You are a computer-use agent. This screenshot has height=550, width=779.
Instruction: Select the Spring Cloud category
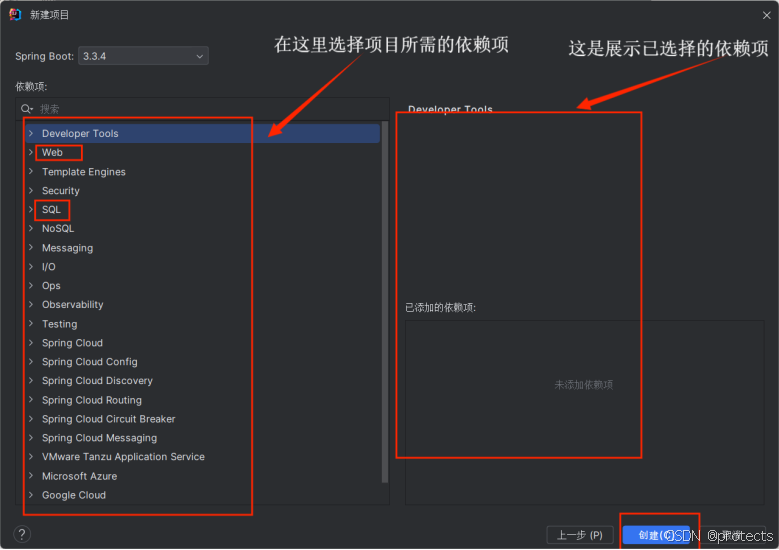click(72, 343)
